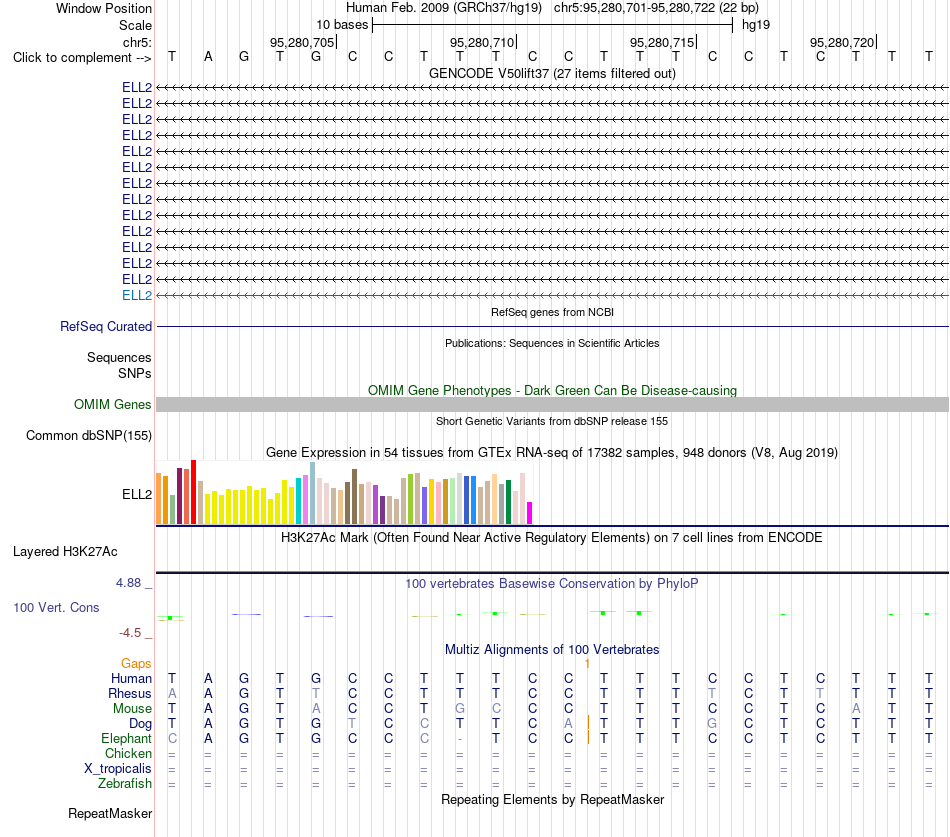950x837 pixels.
Task: Select the Zebrafish alignment row label
Action: [125, 784]
